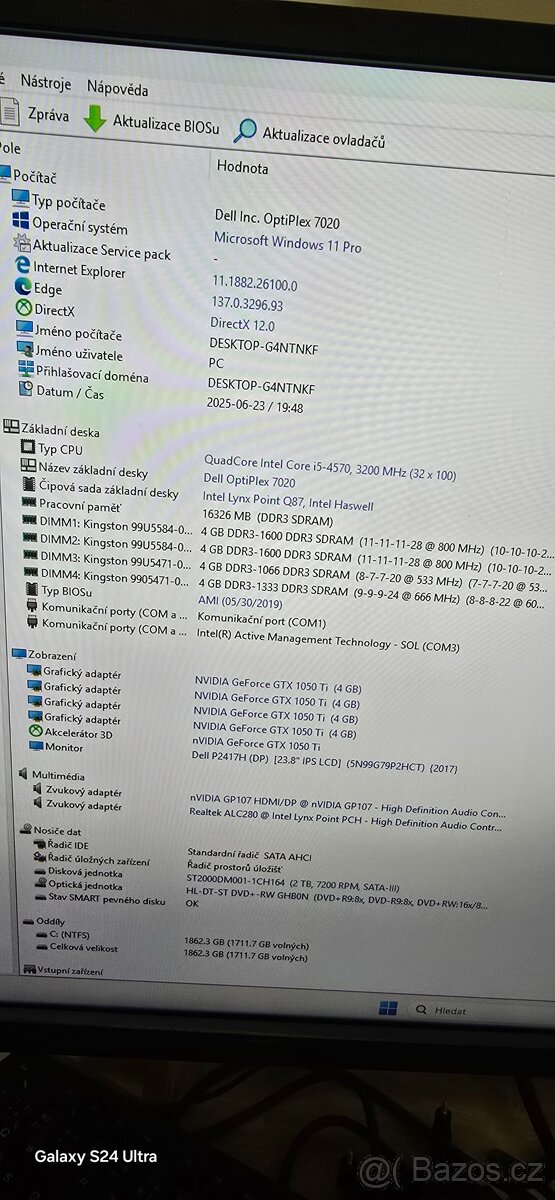Click the Aktualizace ovladačů magnifier button
Image resolution: width=555 pixels, height=1200 pixels.
309,135
